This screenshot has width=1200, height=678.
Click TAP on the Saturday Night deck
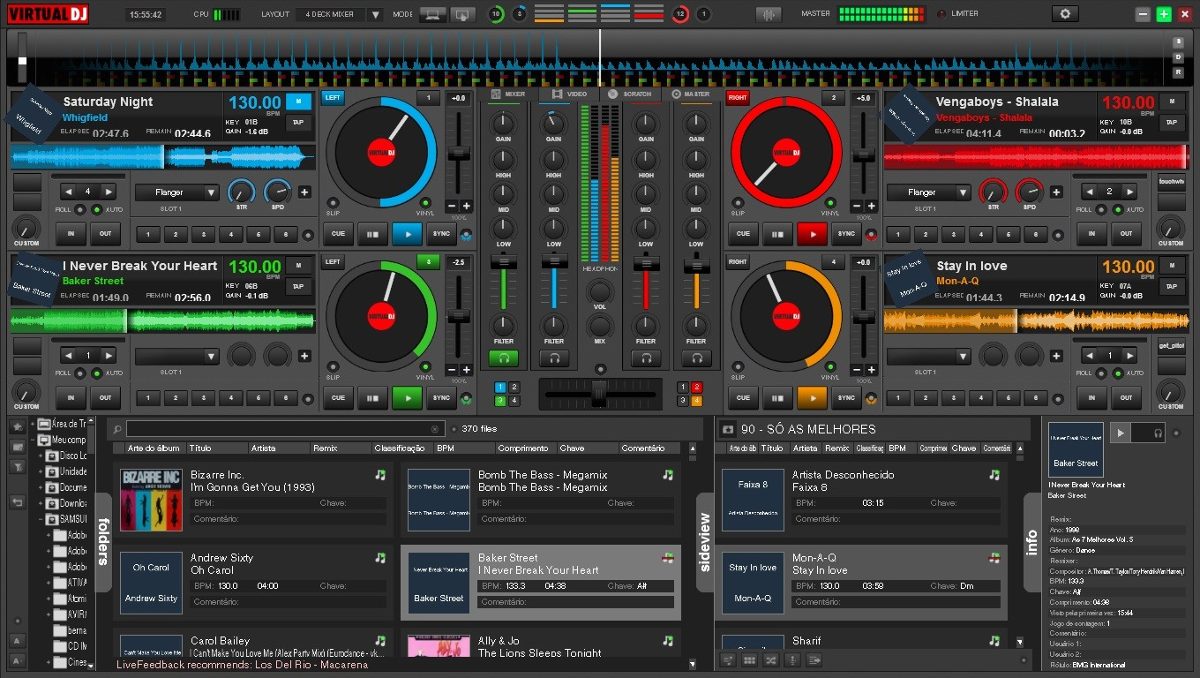click(298, 122)
